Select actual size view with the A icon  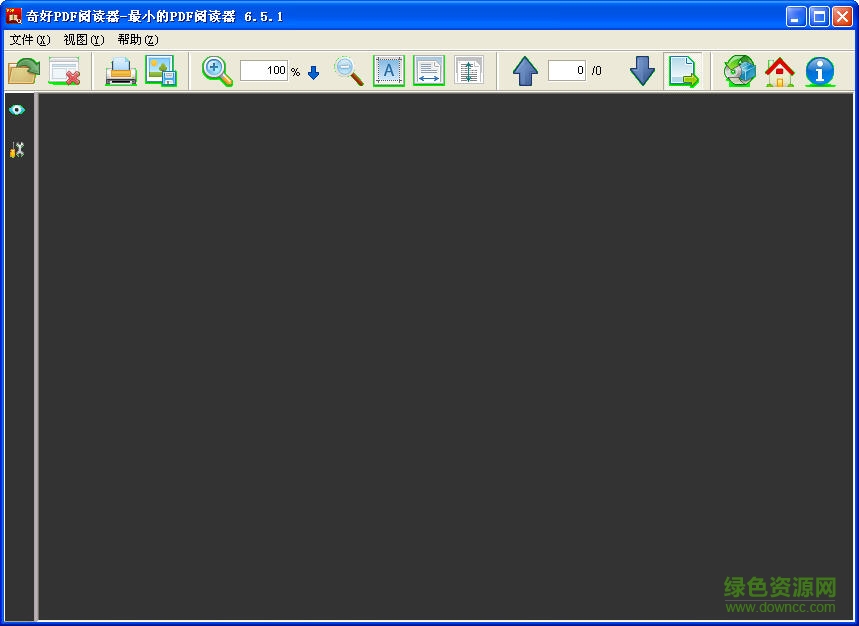click(388, 70)
